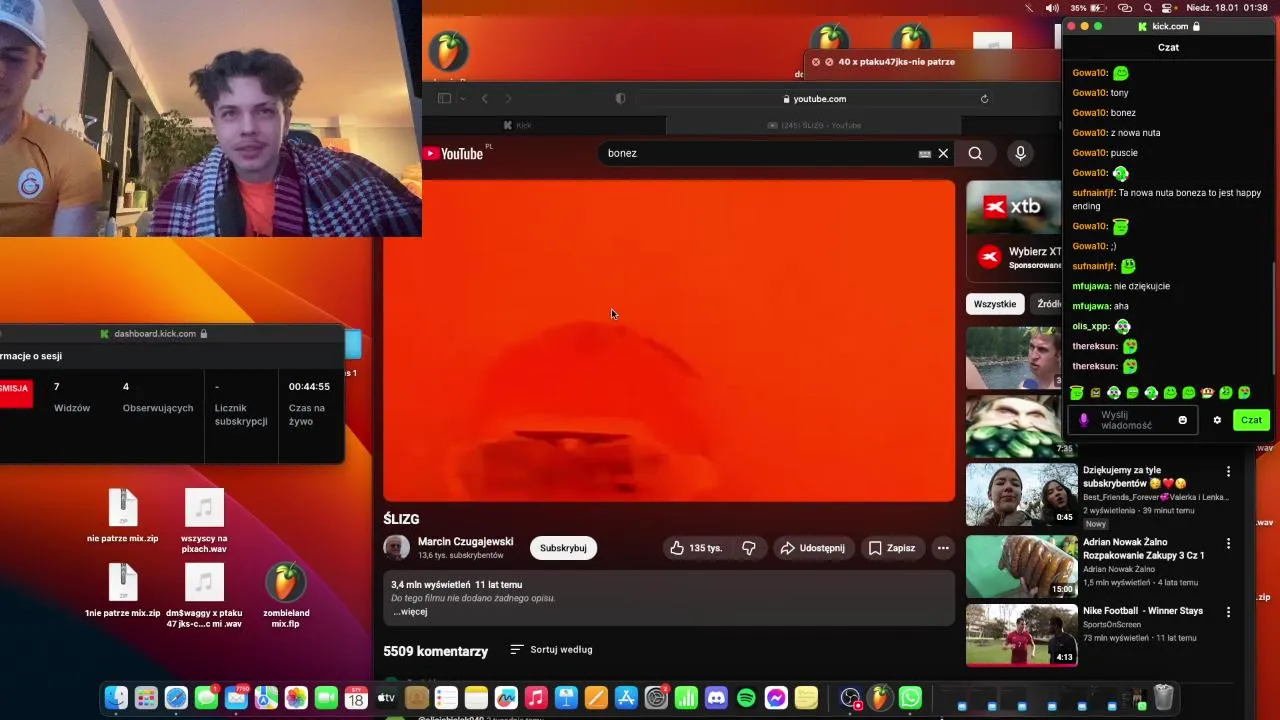The image size is (1280, 720).
Task: Open Control Center in menu bar
Action: 1167,8
